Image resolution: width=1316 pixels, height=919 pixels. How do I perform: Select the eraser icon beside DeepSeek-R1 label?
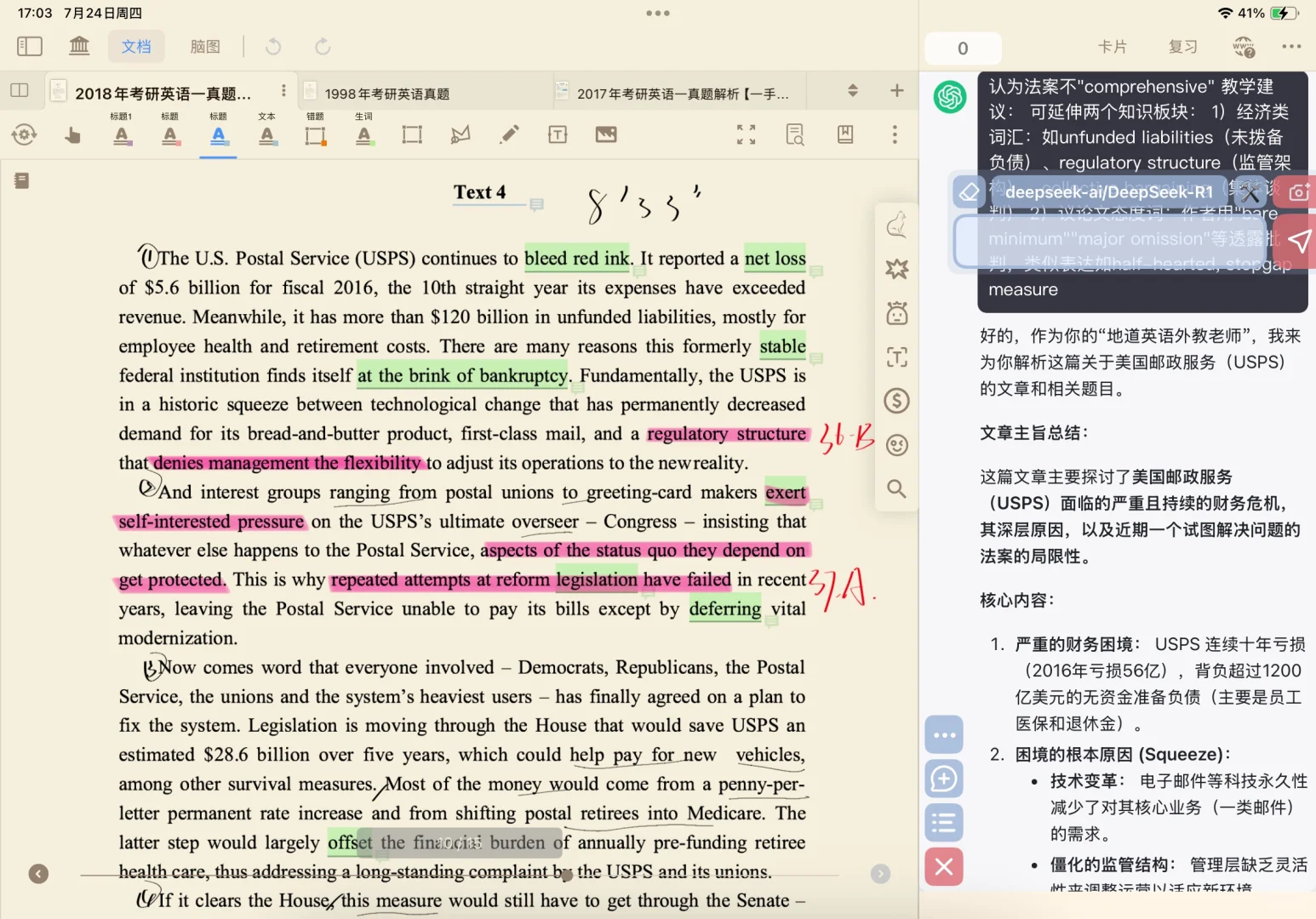969,191
